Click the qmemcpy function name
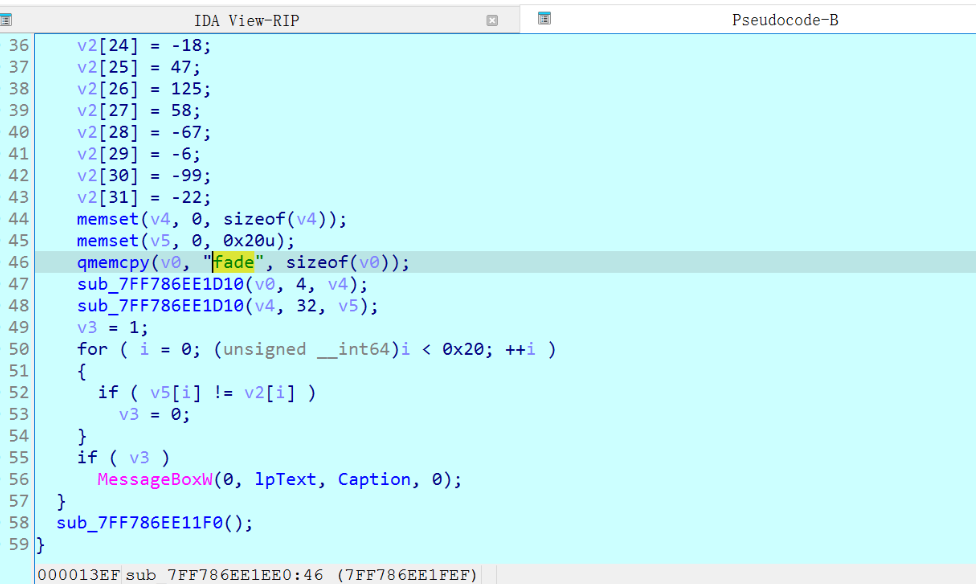 108,262
